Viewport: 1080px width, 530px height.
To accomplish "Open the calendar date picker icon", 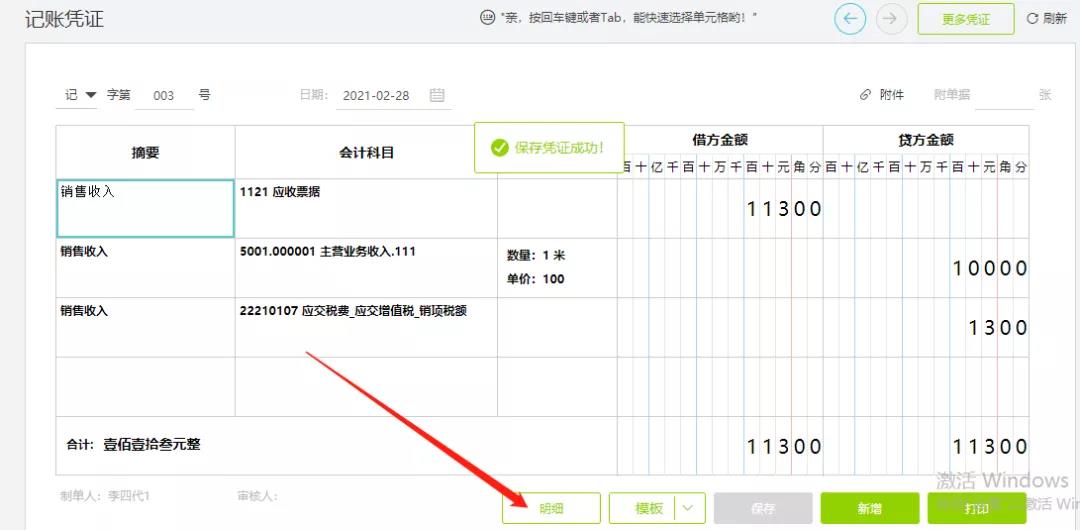I will [x=437, y=95].
